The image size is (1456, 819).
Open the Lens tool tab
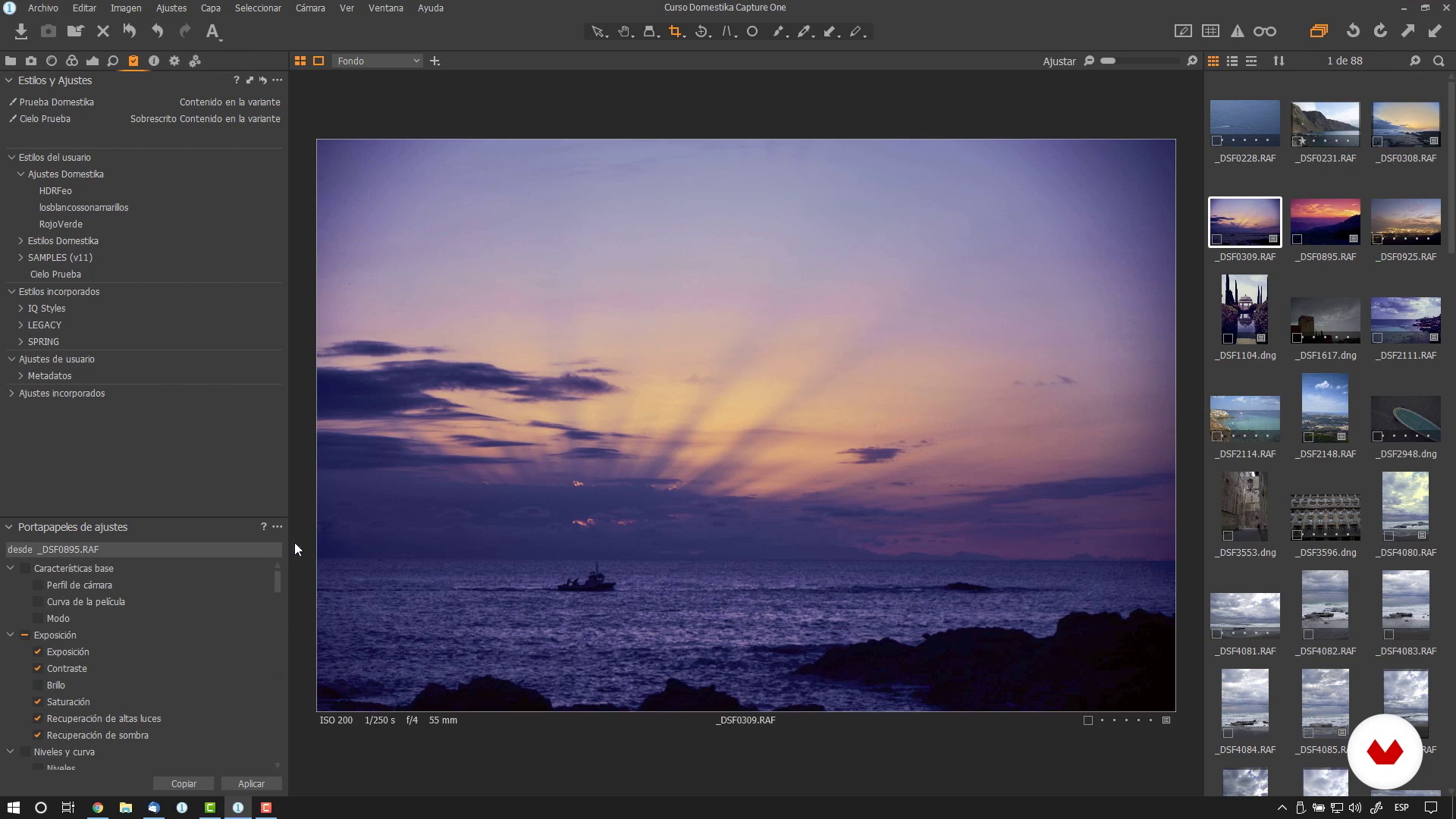[52, 61]
